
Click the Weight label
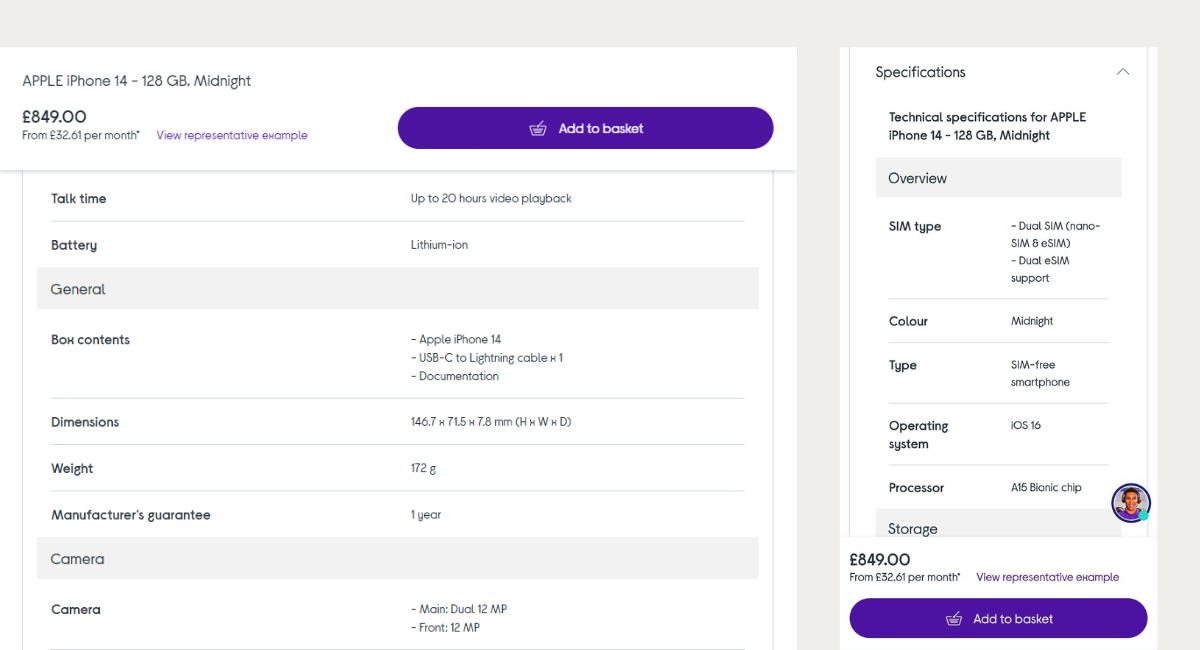coord(72,468)
